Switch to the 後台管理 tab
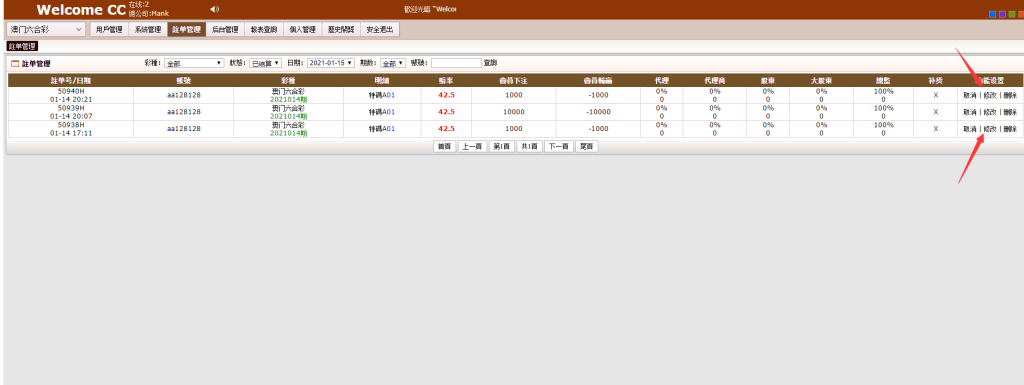1024x385 pixels. coord(225,29)
